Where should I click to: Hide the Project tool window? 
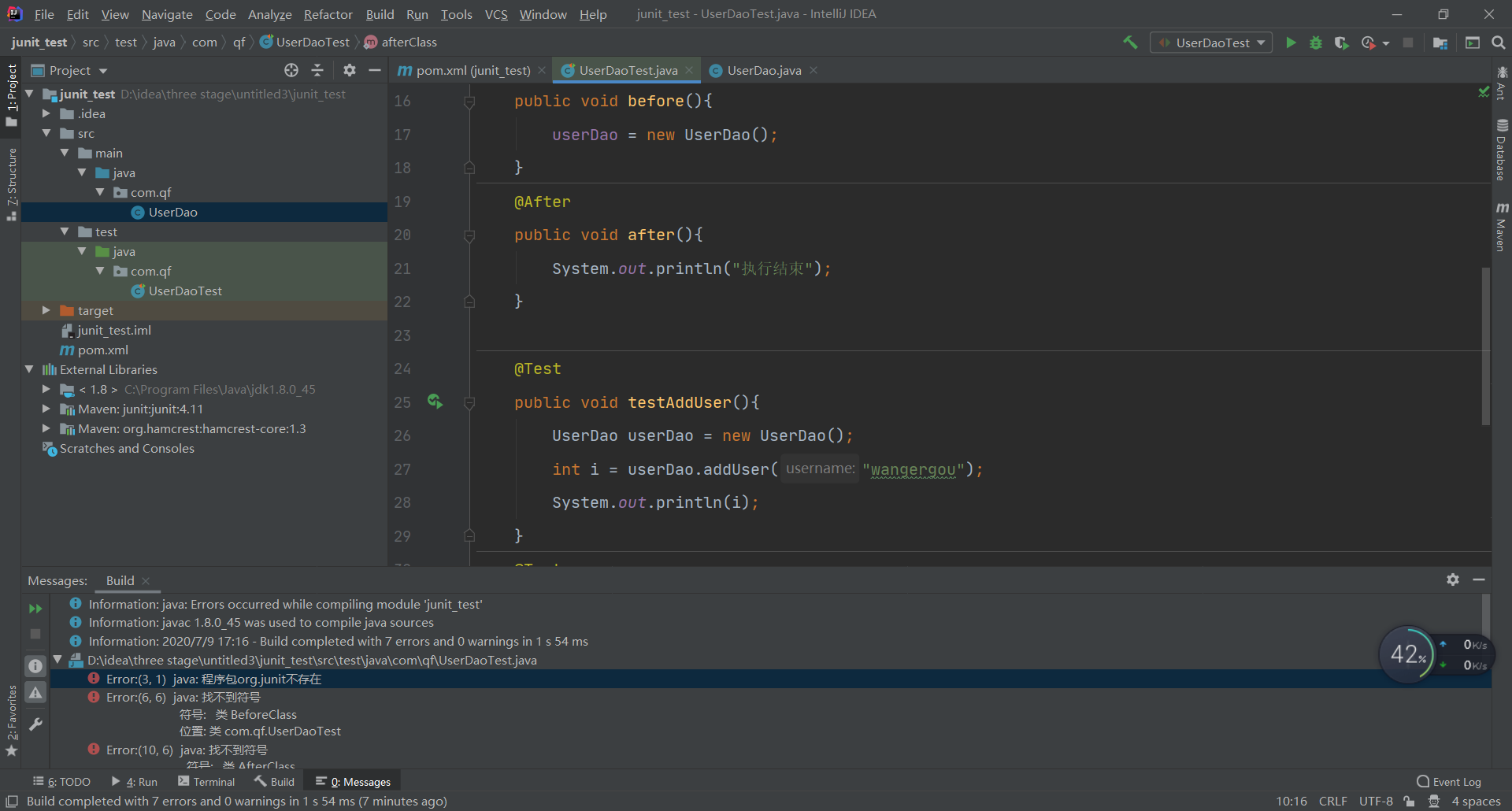click(x=375, y=70)
